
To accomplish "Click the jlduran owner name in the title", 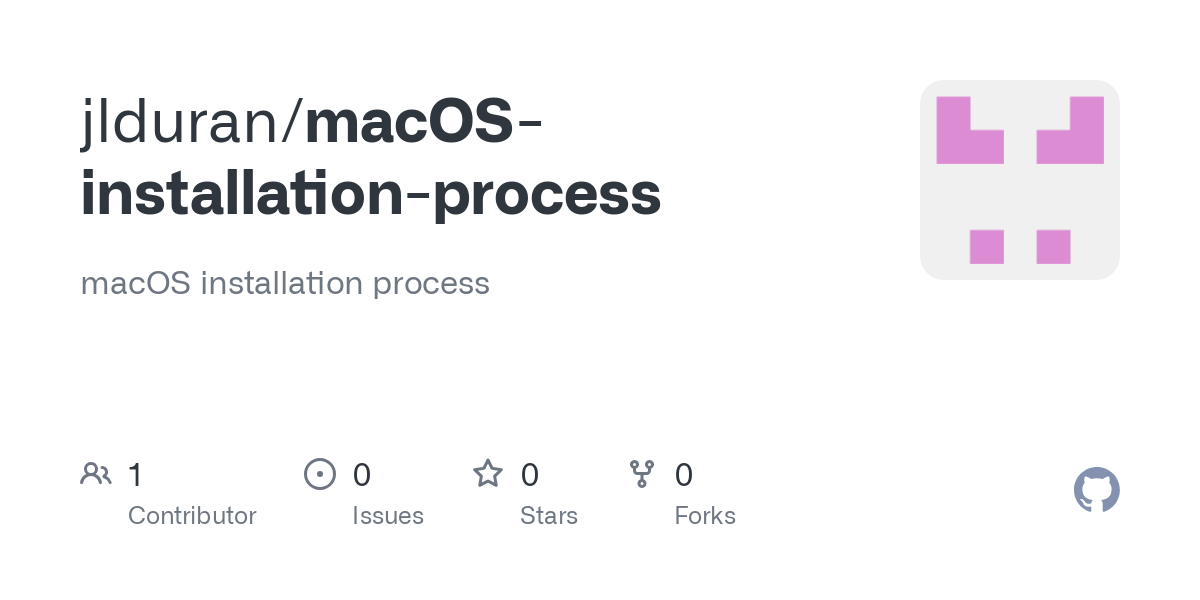I will (x=186, y=121).
